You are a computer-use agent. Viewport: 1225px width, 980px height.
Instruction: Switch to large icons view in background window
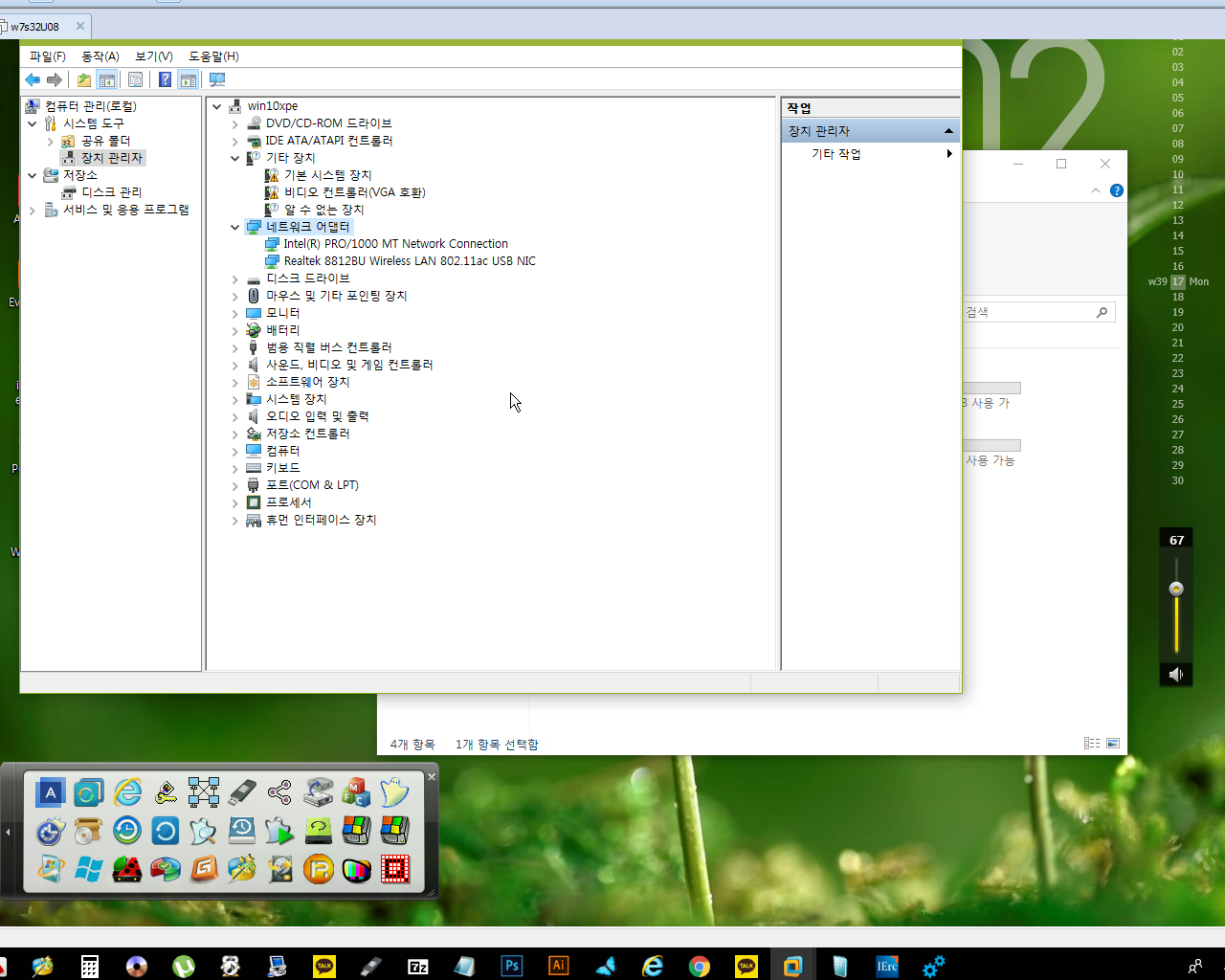(1113, 743)
